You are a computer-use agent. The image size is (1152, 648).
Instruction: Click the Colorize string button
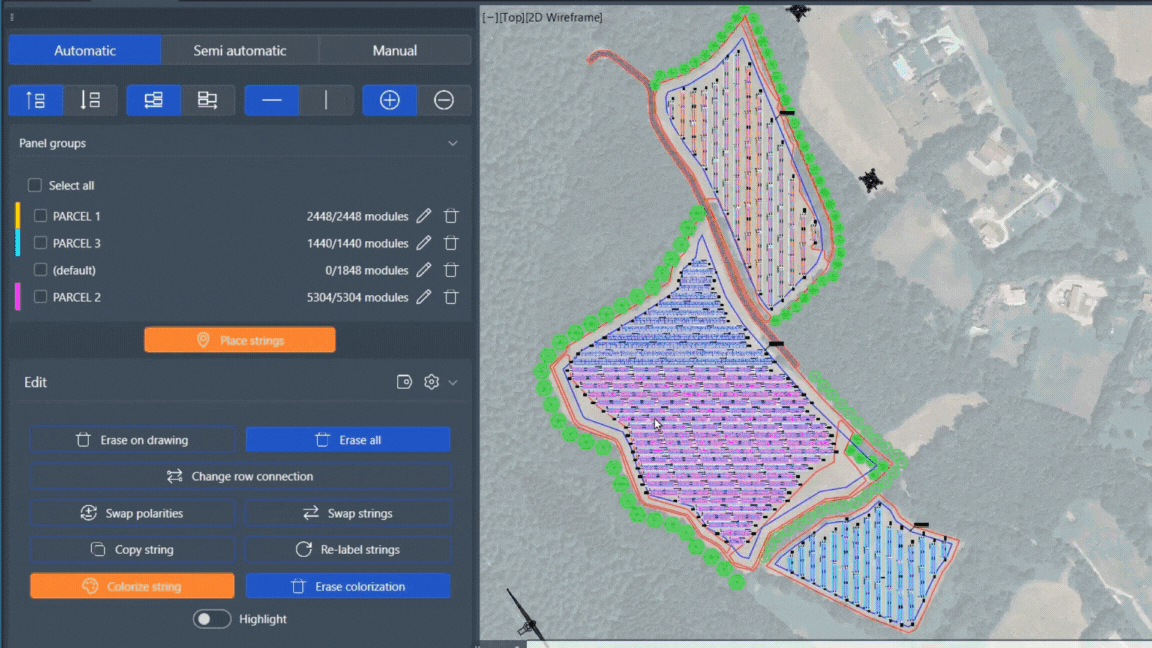(132, 586)
